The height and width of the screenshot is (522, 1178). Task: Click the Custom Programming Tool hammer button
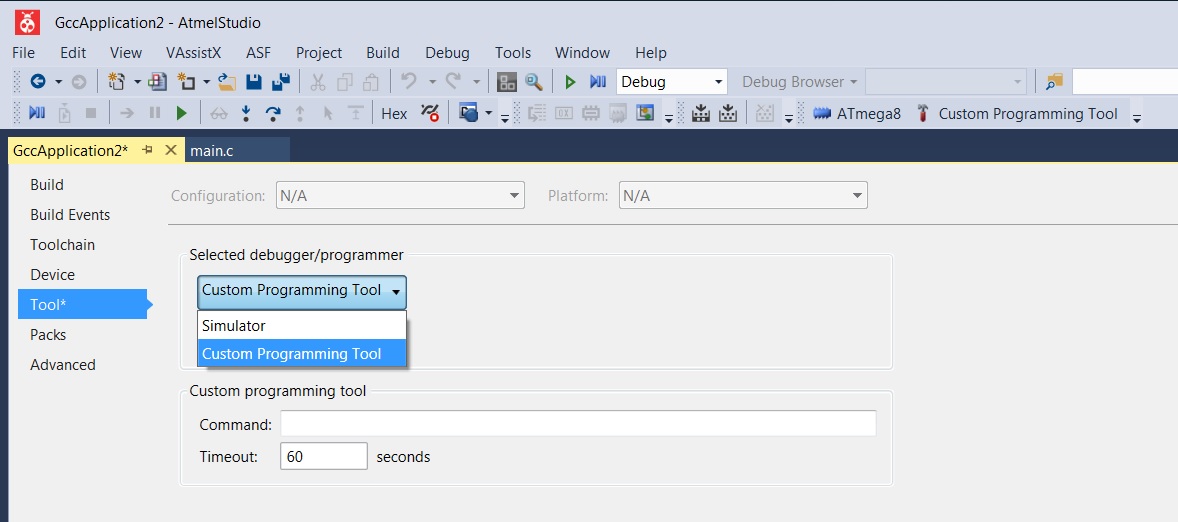coord(1017,114)
